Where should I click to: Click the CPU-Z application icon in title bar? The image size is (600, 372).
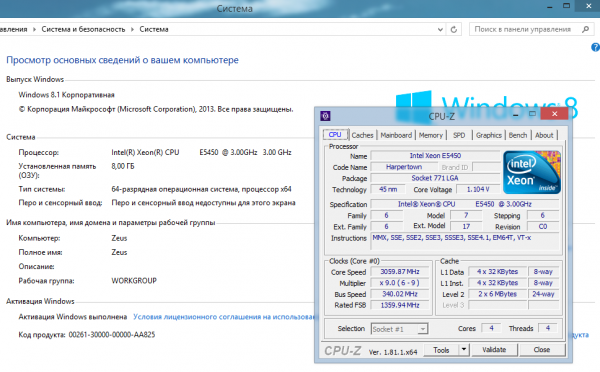coord(325,116)
